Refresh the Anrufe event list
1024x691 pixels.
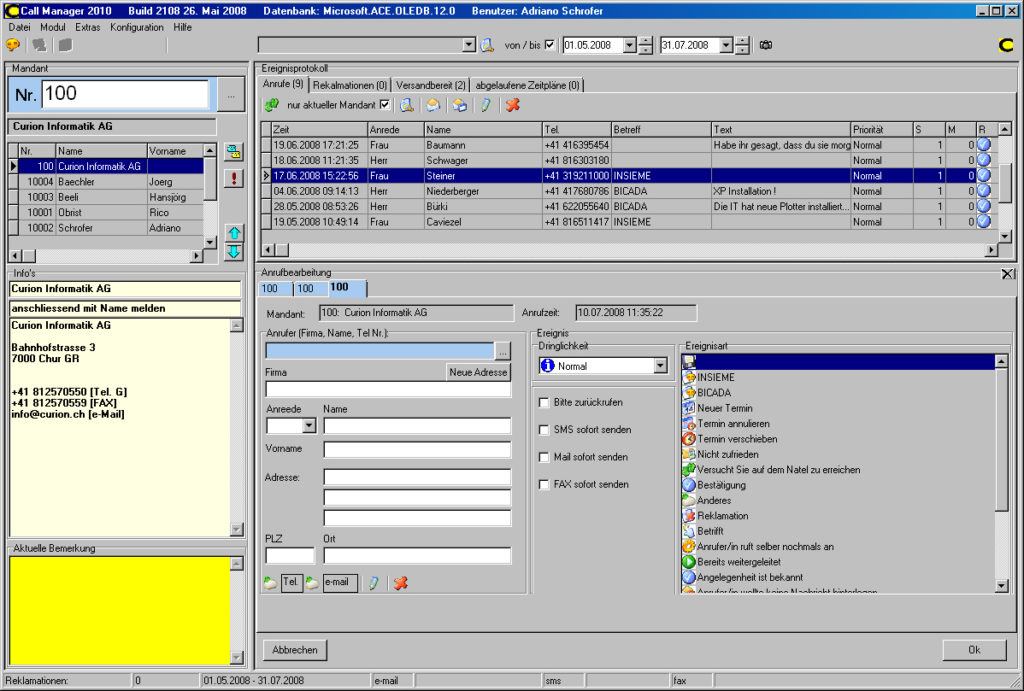(270, 104)
